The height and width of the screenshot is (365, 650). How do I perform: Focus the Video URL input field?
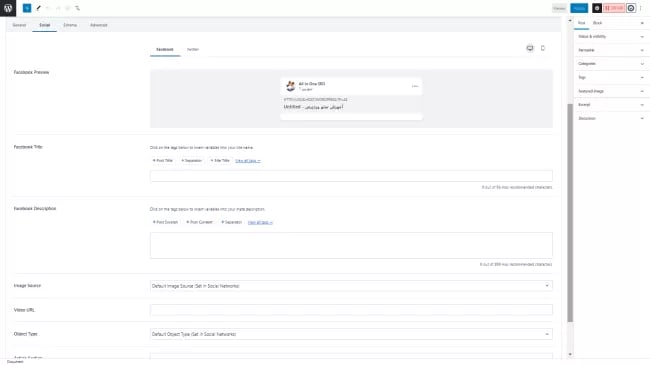(351, 310)
